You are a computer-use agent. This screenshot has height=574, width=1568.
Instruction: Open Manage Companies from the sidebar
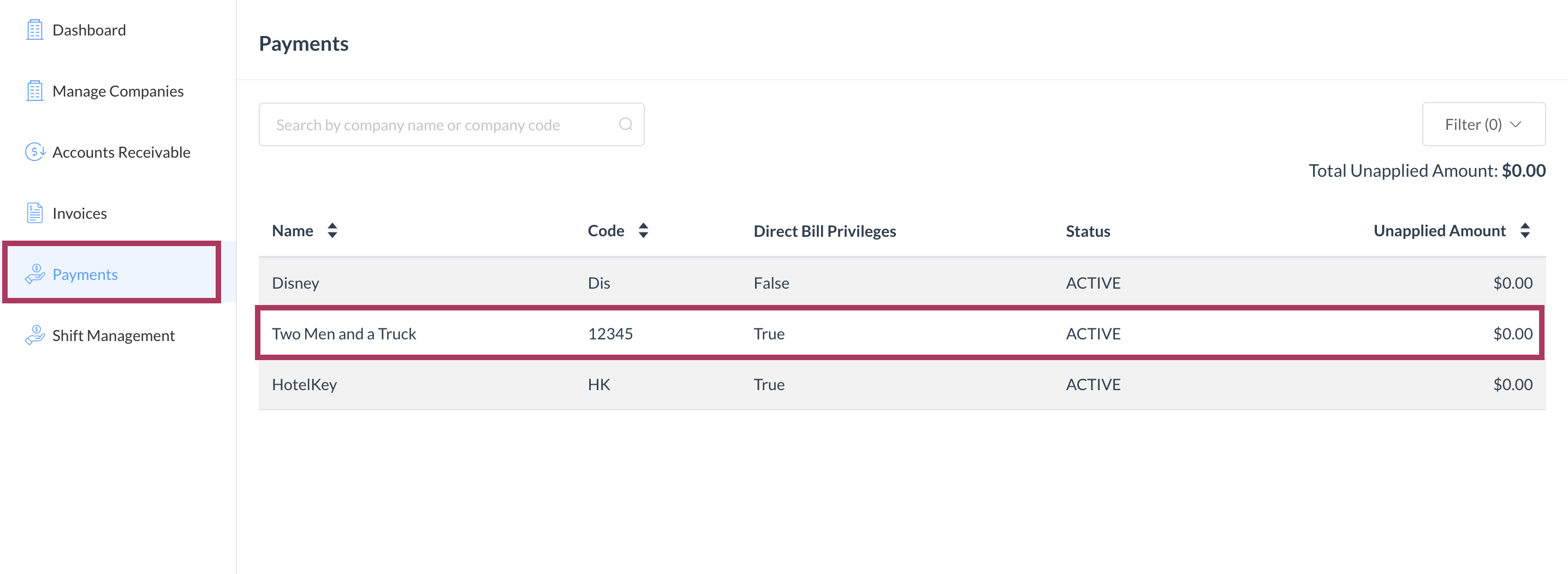118,91
